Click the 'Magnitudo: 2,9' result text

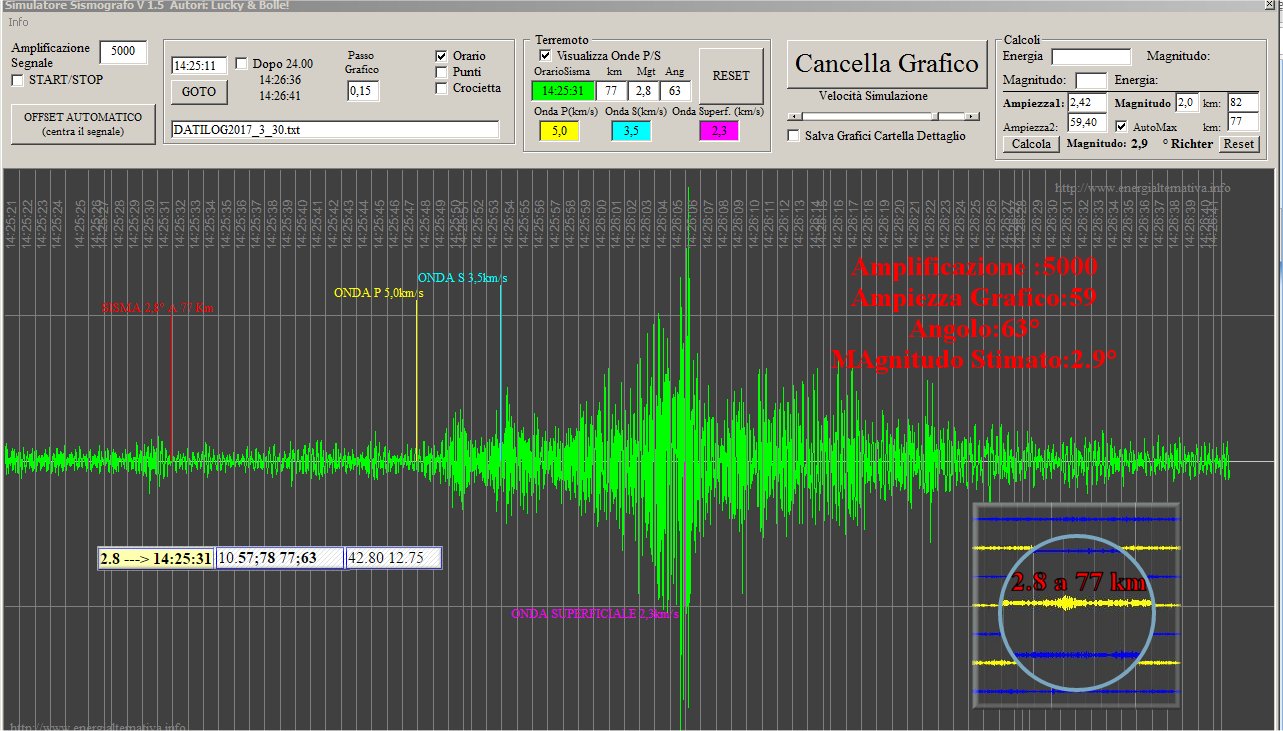point(1107,144)
